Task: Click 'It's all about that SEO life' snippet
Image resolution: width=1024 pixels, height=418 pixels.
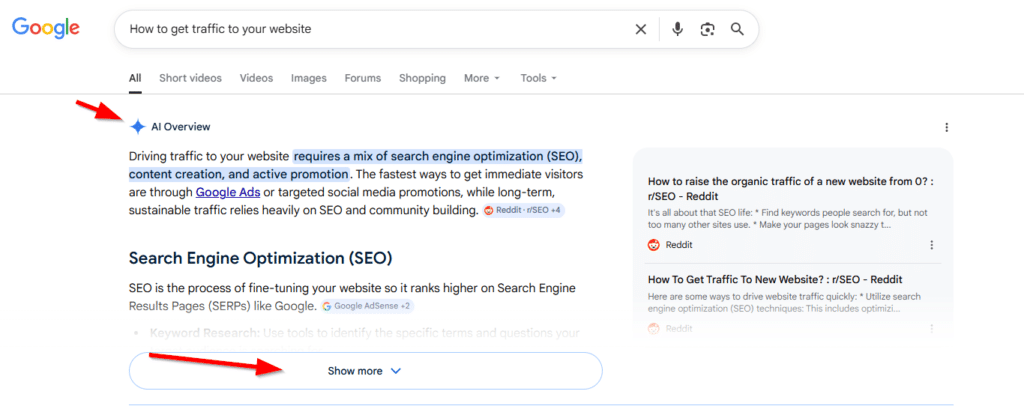Action: [x=788, y=219]
